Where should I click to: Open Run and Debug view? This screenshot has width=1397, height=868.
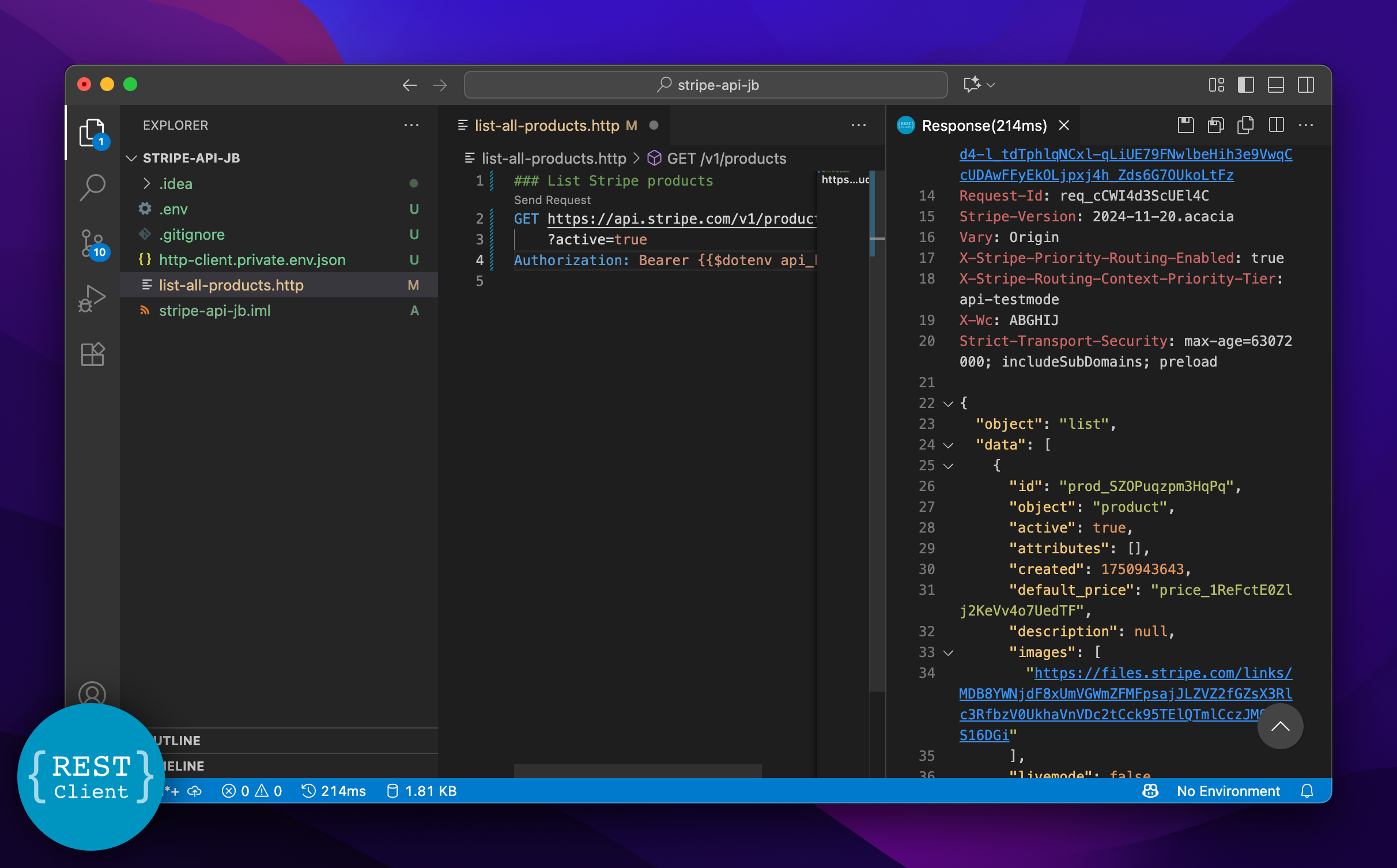[92, 299]
